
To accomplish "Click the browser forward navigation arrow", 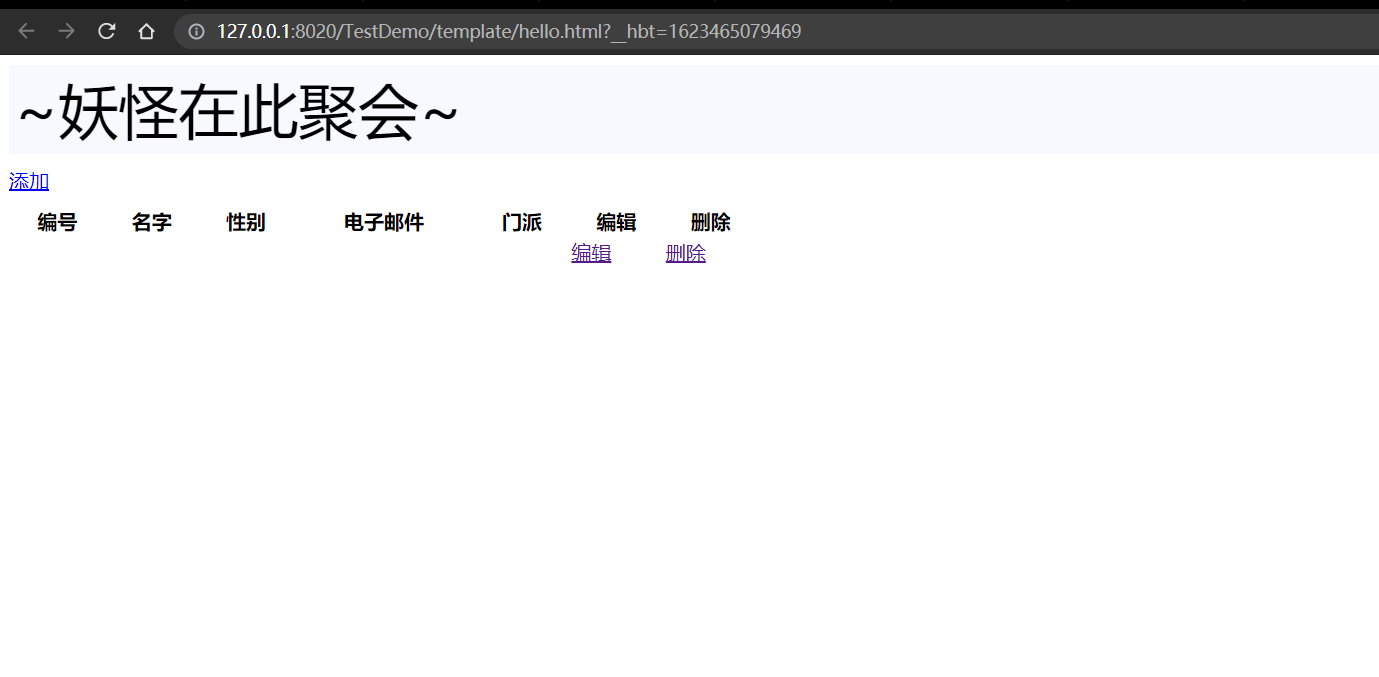I will tap(66, 30).
